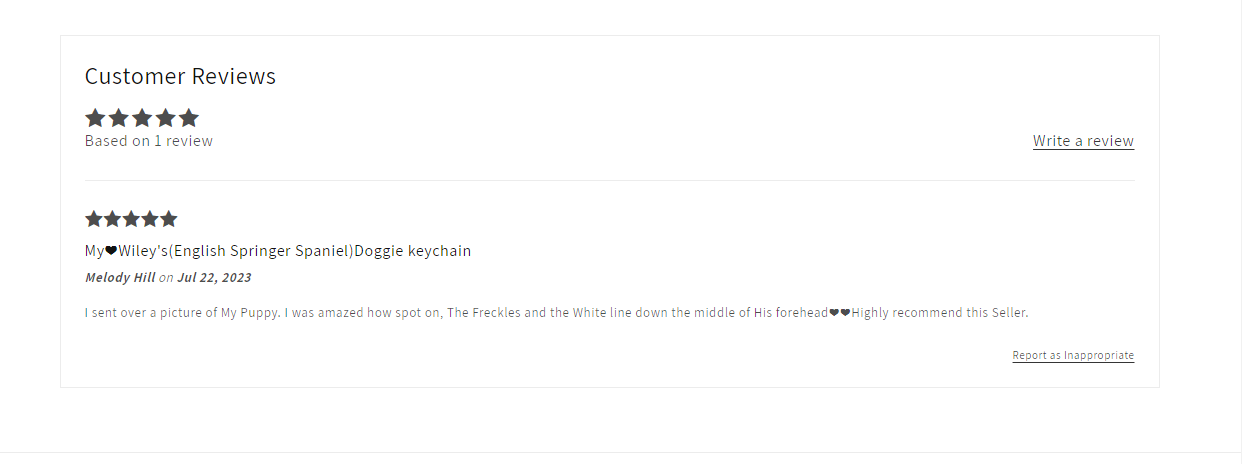Click the heart emojis in the review body
Image resolution: width=1242 pixels, height=464 pixels.
840,313
